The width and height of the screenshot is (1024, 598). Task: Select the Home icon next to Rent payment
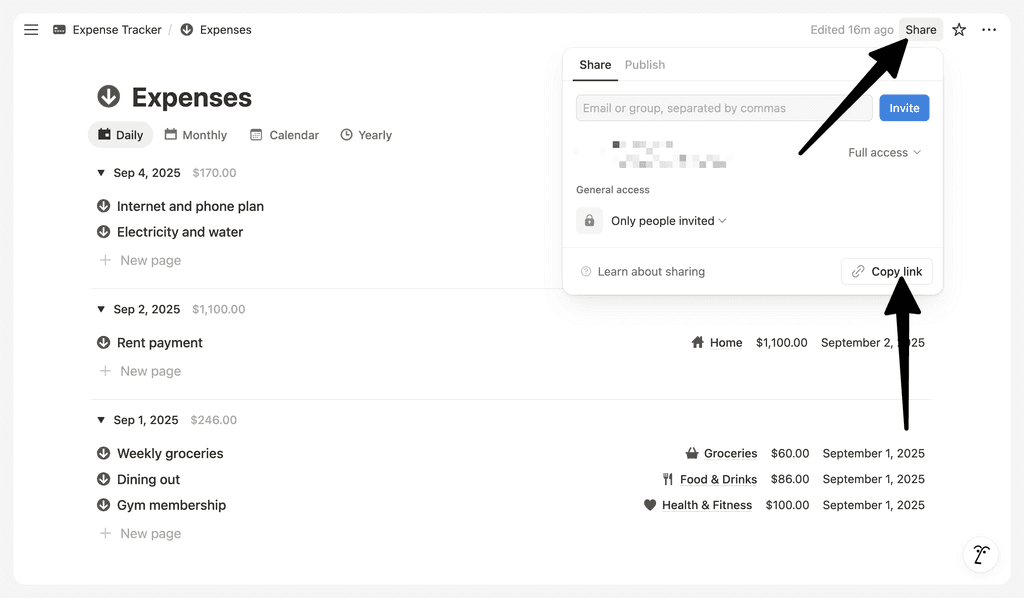coord(698,342)
